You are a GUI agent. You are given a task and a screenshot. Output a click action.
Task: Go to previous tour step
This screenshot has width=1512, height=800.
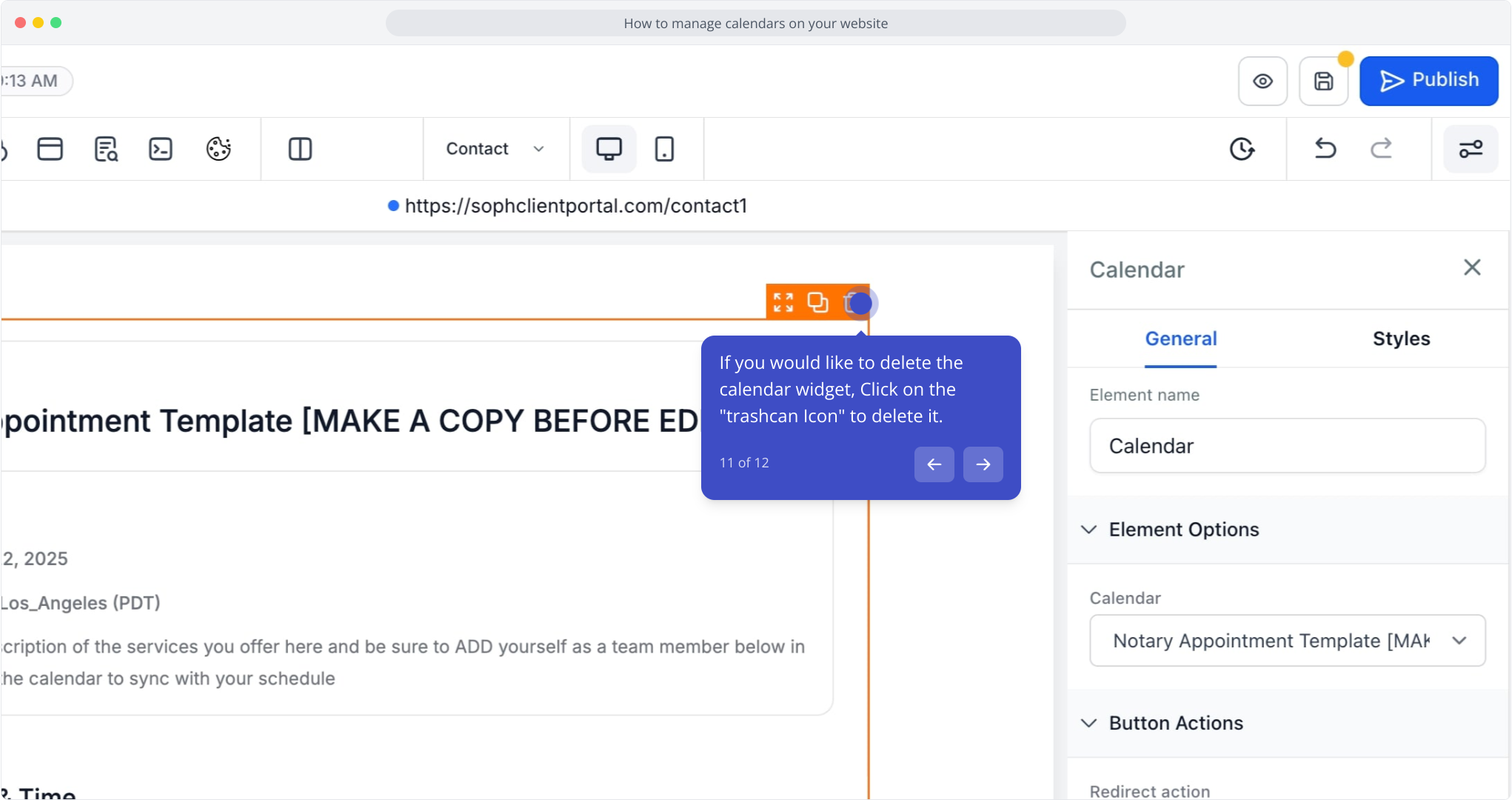click(x=934, y=464)
